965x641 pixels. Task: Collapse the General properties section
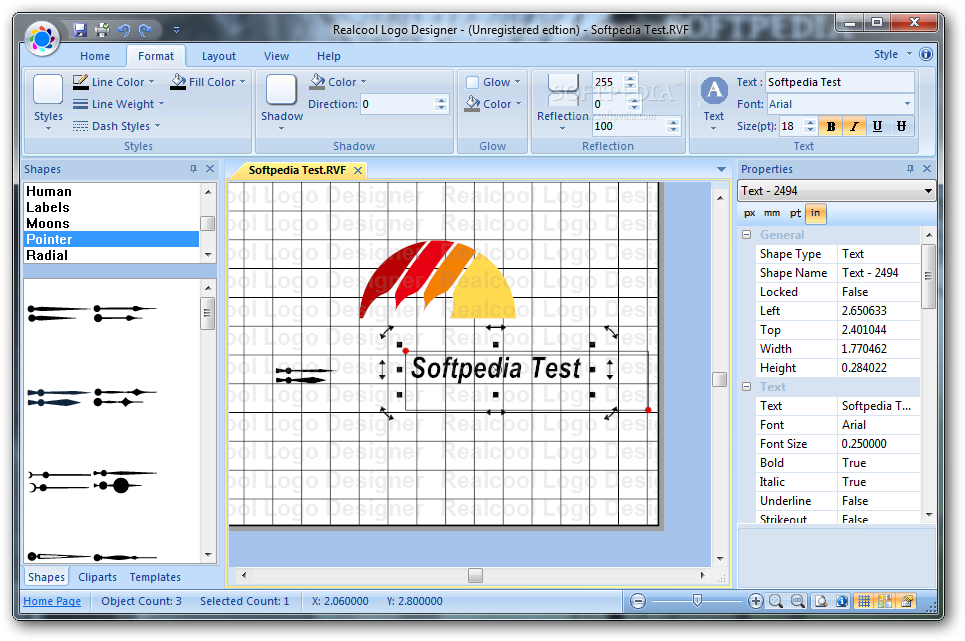coord(747,234)
